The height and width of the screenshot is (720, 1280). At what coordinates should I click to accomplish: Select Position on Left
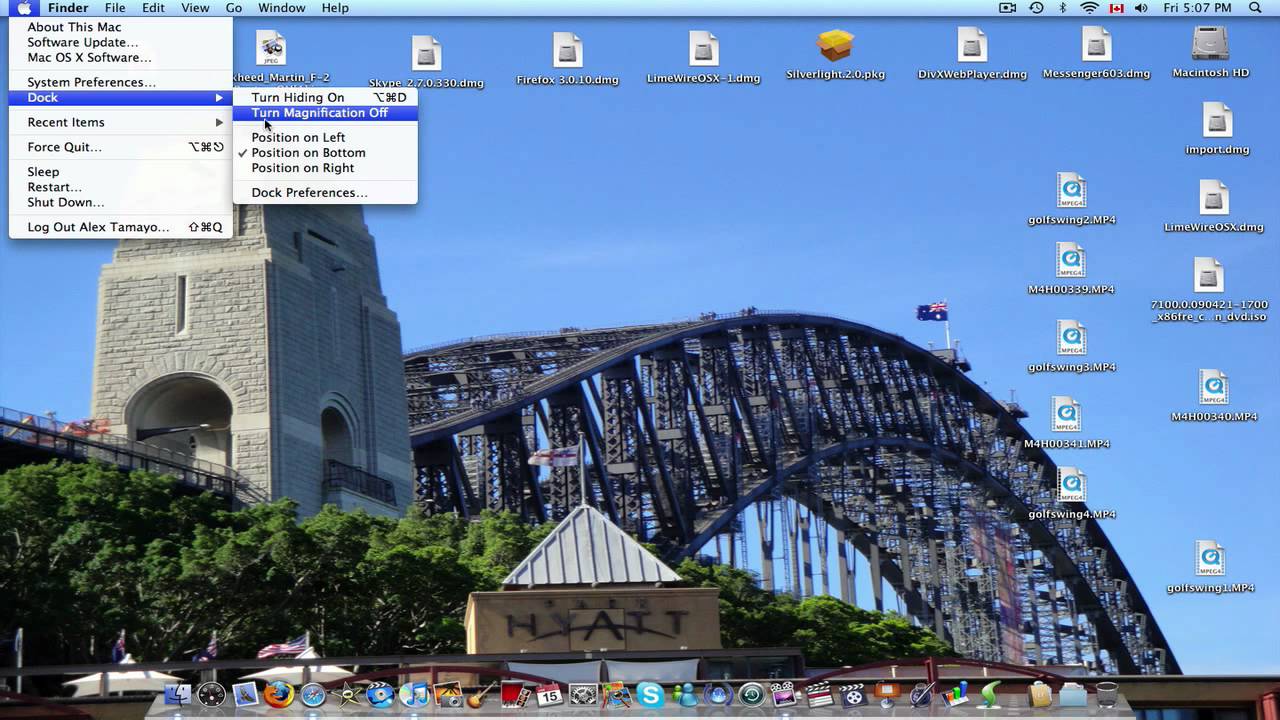(325, 137)
